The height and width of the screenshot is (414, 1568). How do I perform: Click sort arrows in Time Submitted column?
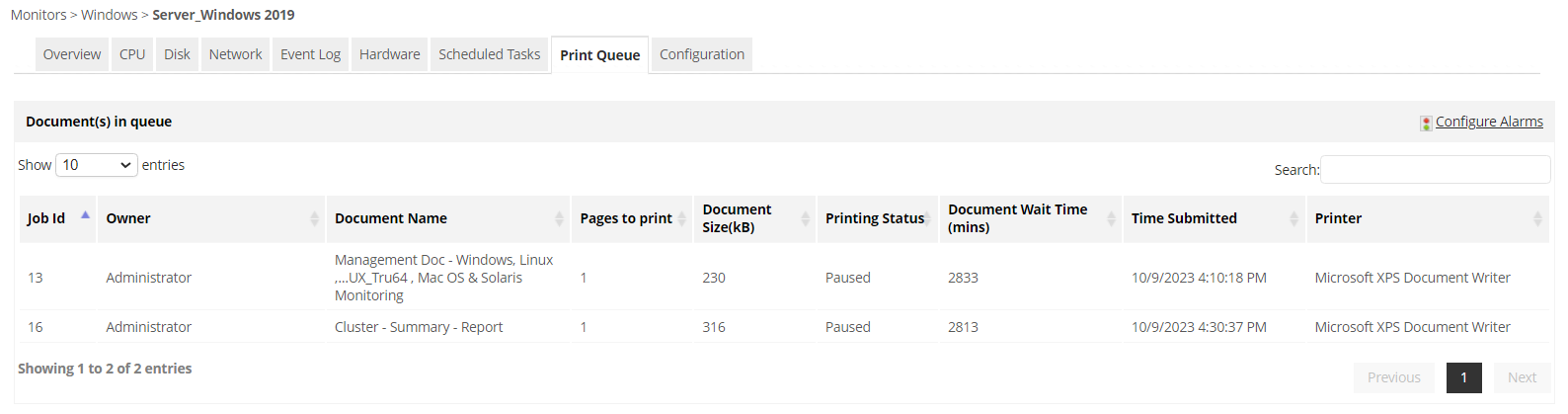pyautogui.click(x=1294, y=218)
